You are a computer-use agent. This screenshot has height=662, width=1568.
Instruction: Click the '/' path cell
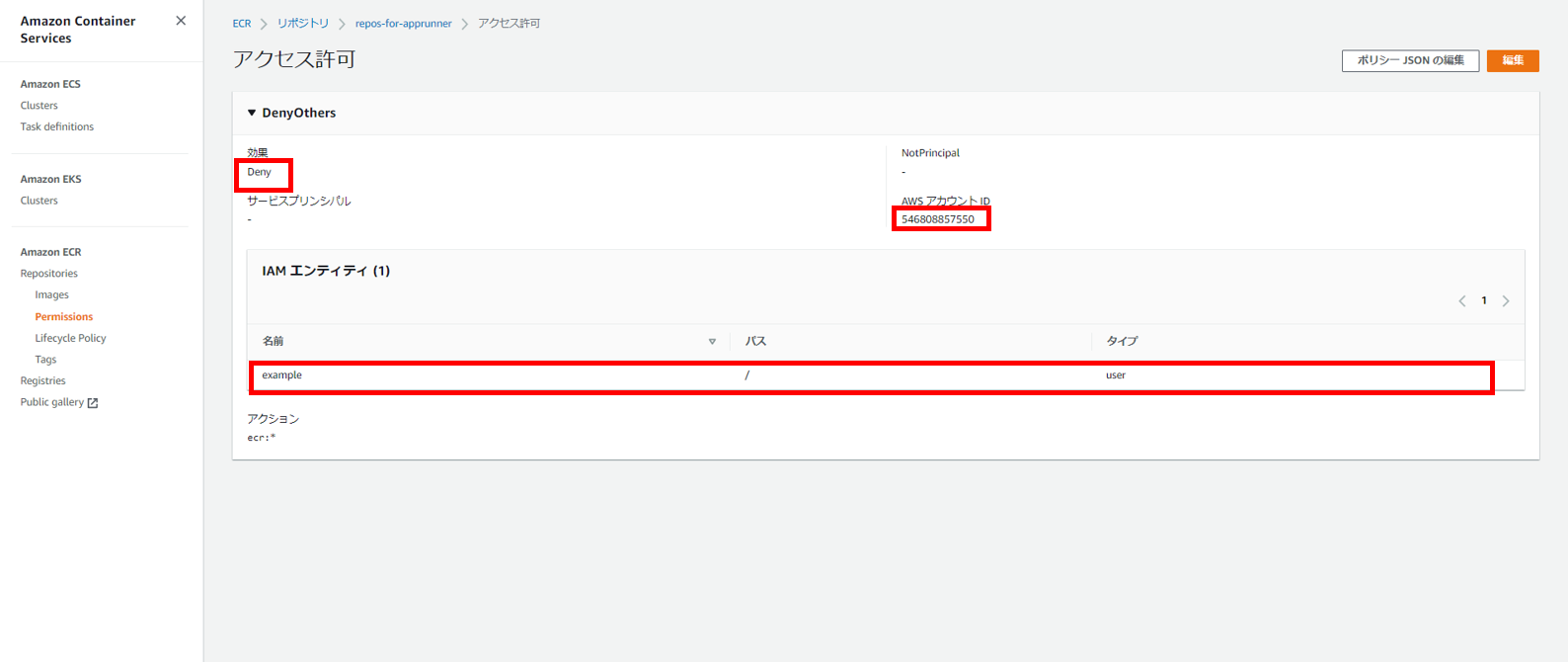[747, 375]
